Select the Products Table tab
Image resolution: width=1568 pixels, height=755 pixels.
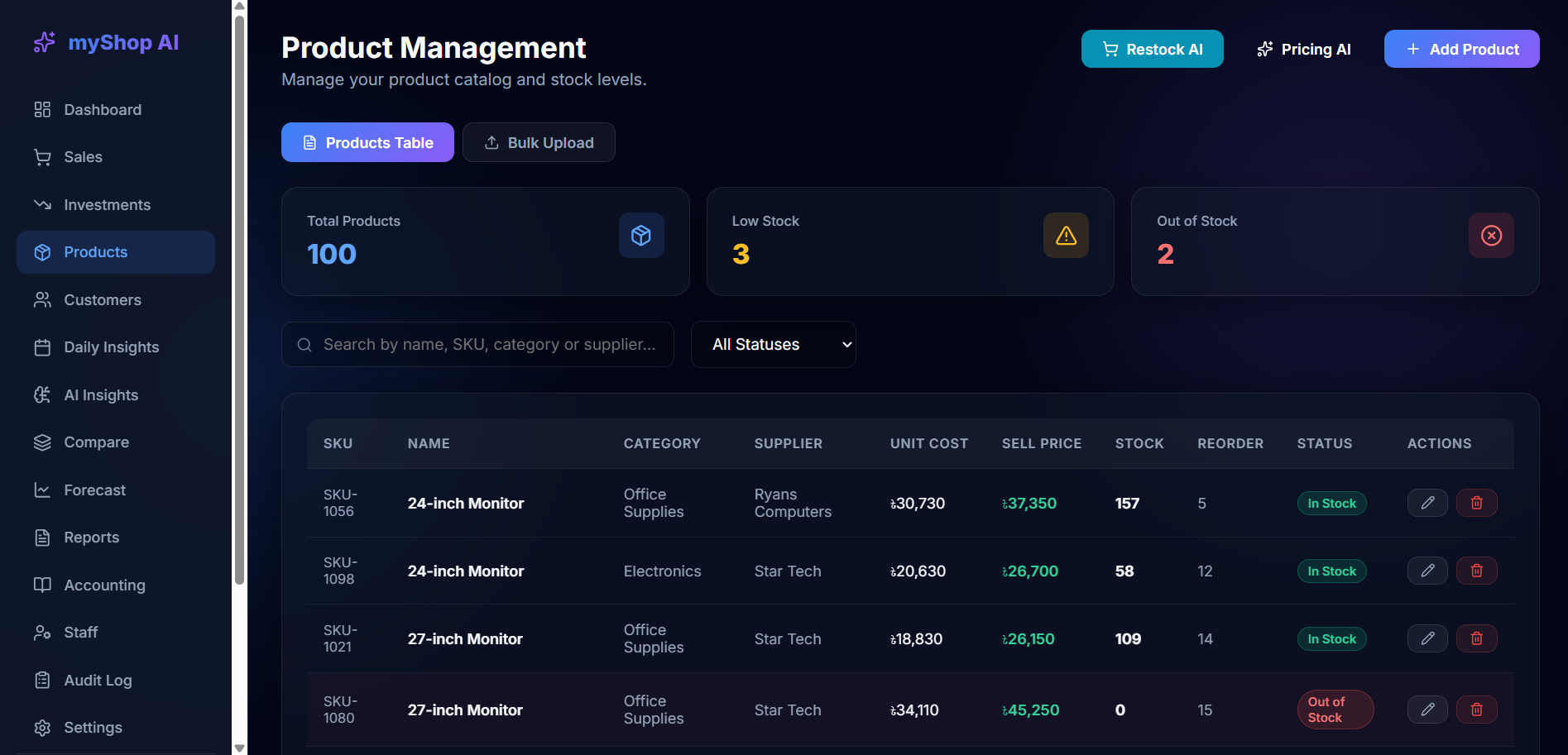(367, 142)
